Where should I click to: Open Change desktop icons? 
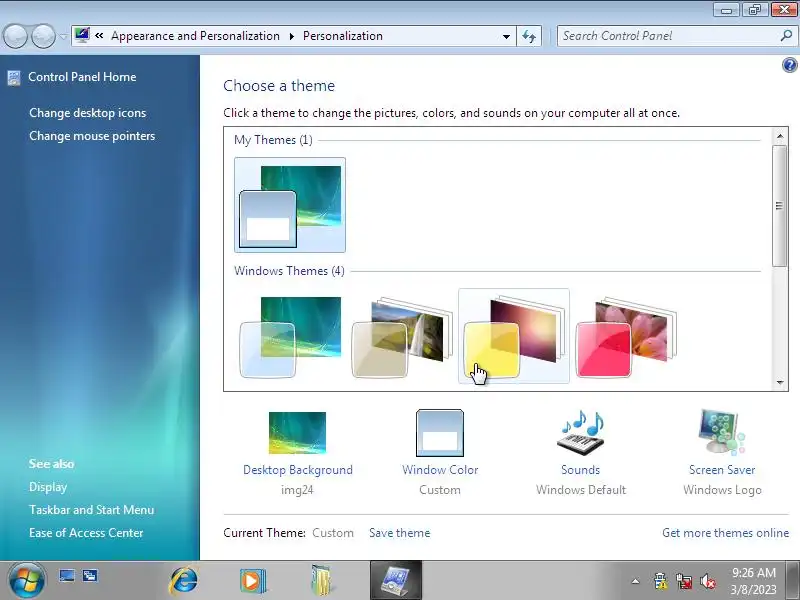pyautogui.click(x=88, y=113)
